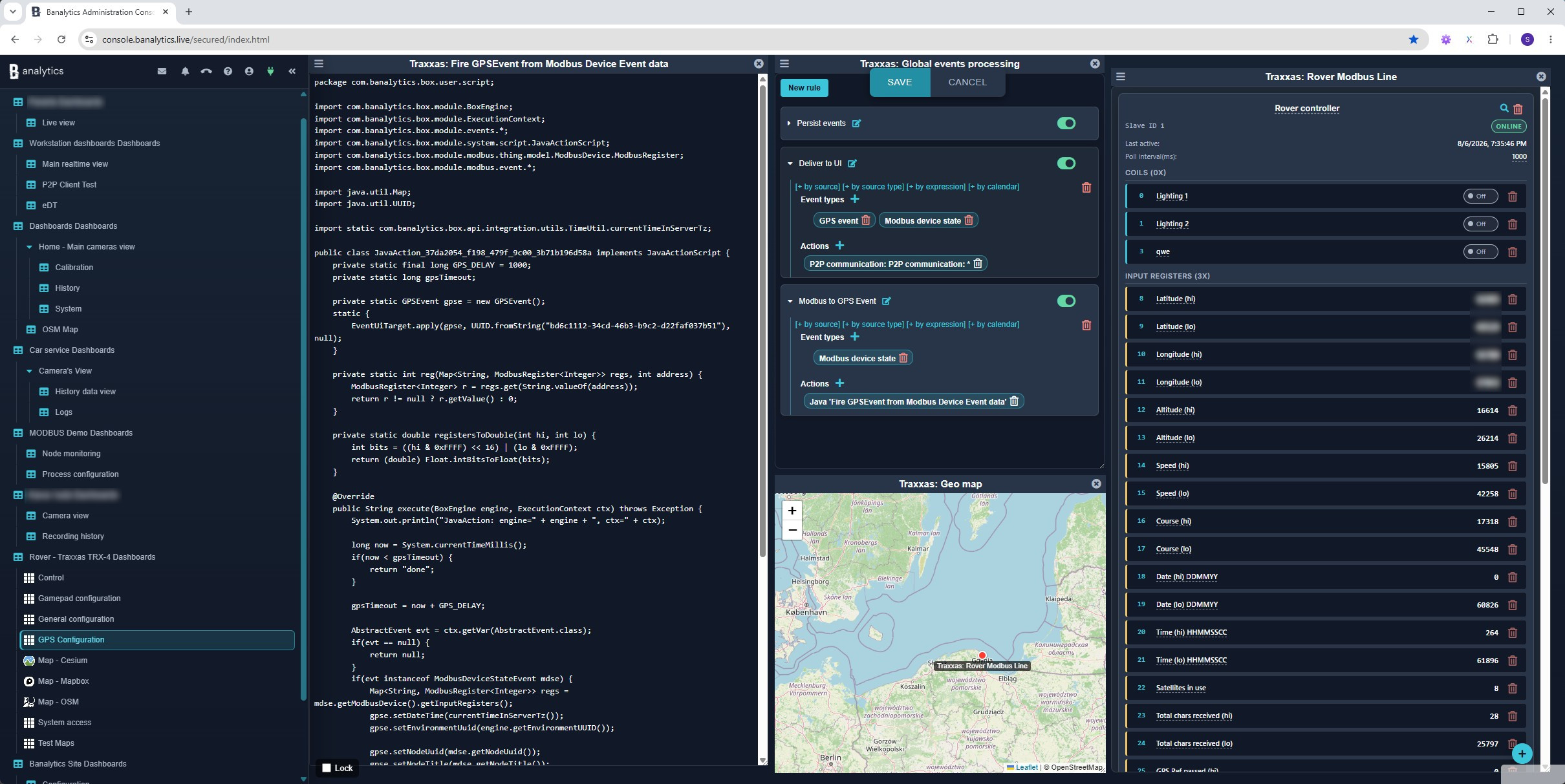1565x784 pixels.
Task: Close the Fire GPSEvent script panel
Action: pos(759,63)
